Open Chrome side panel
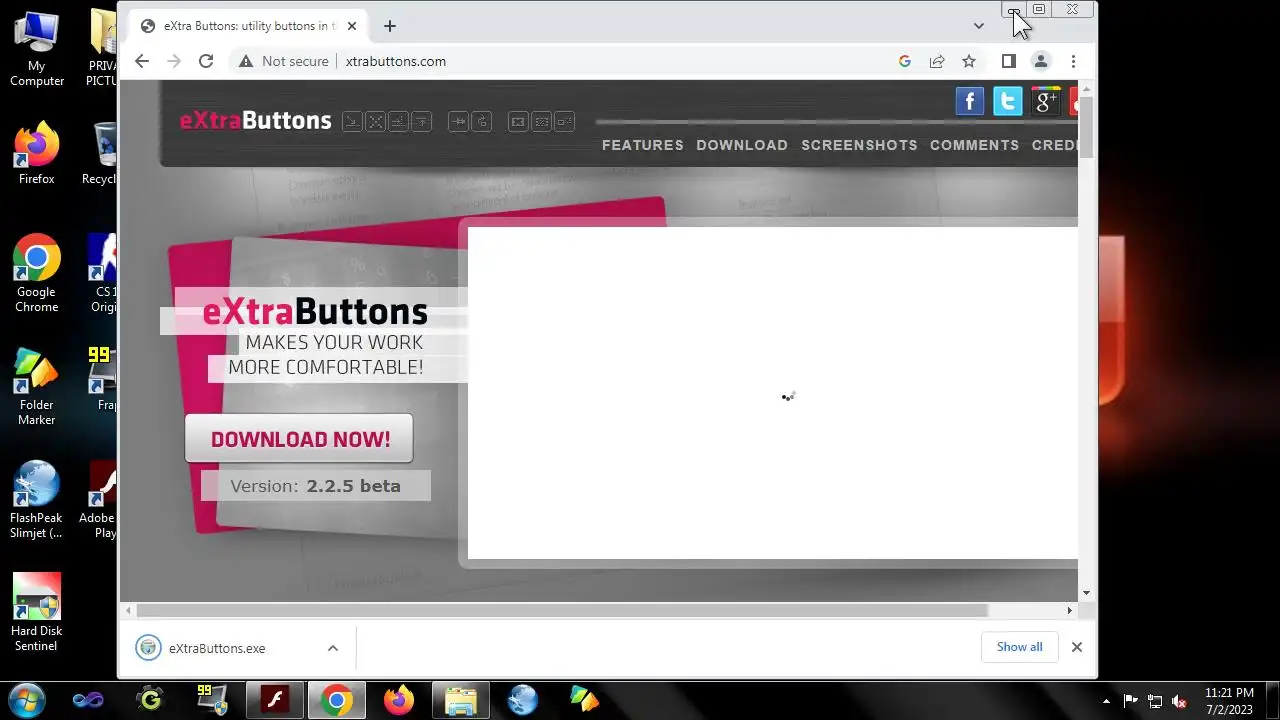 (x=1008, y=61)
